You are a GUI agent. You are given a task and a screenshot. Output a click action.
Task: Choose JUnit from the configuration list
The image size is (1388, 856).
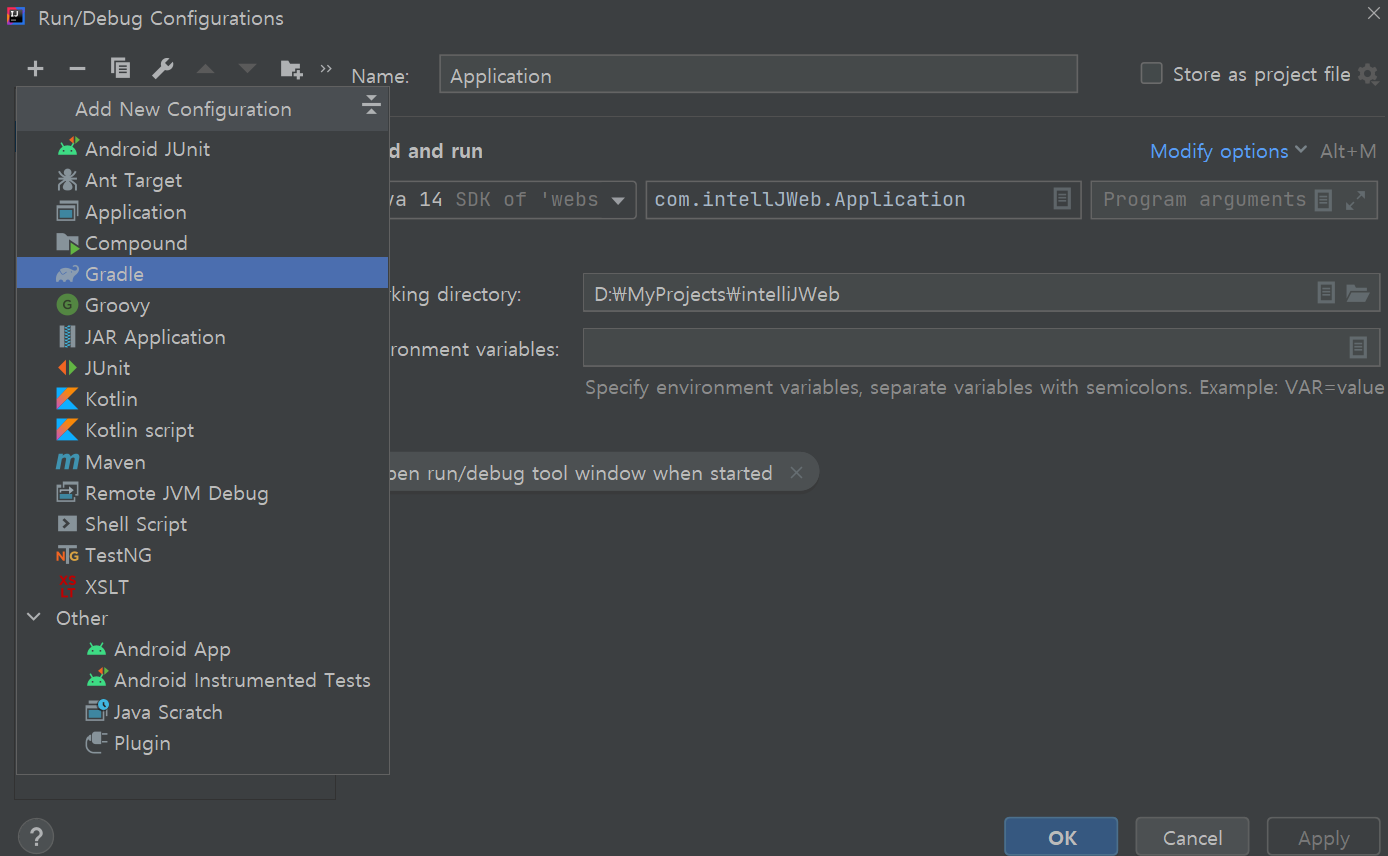(x=202, y=368)
